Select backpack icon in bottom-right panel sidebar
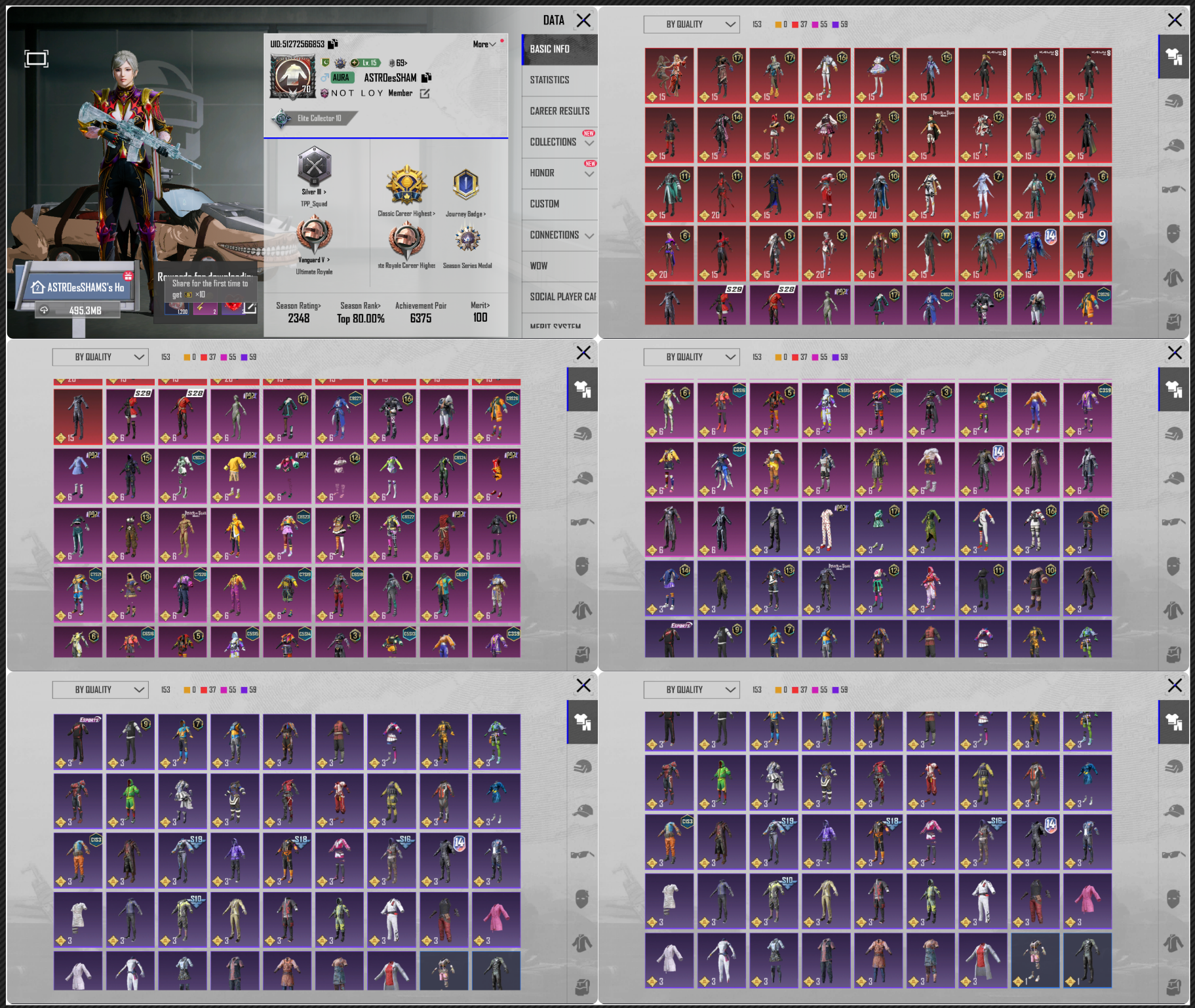Image resolution: width=1195 pixels, height=1008 pixels. tap(1173, 986)
